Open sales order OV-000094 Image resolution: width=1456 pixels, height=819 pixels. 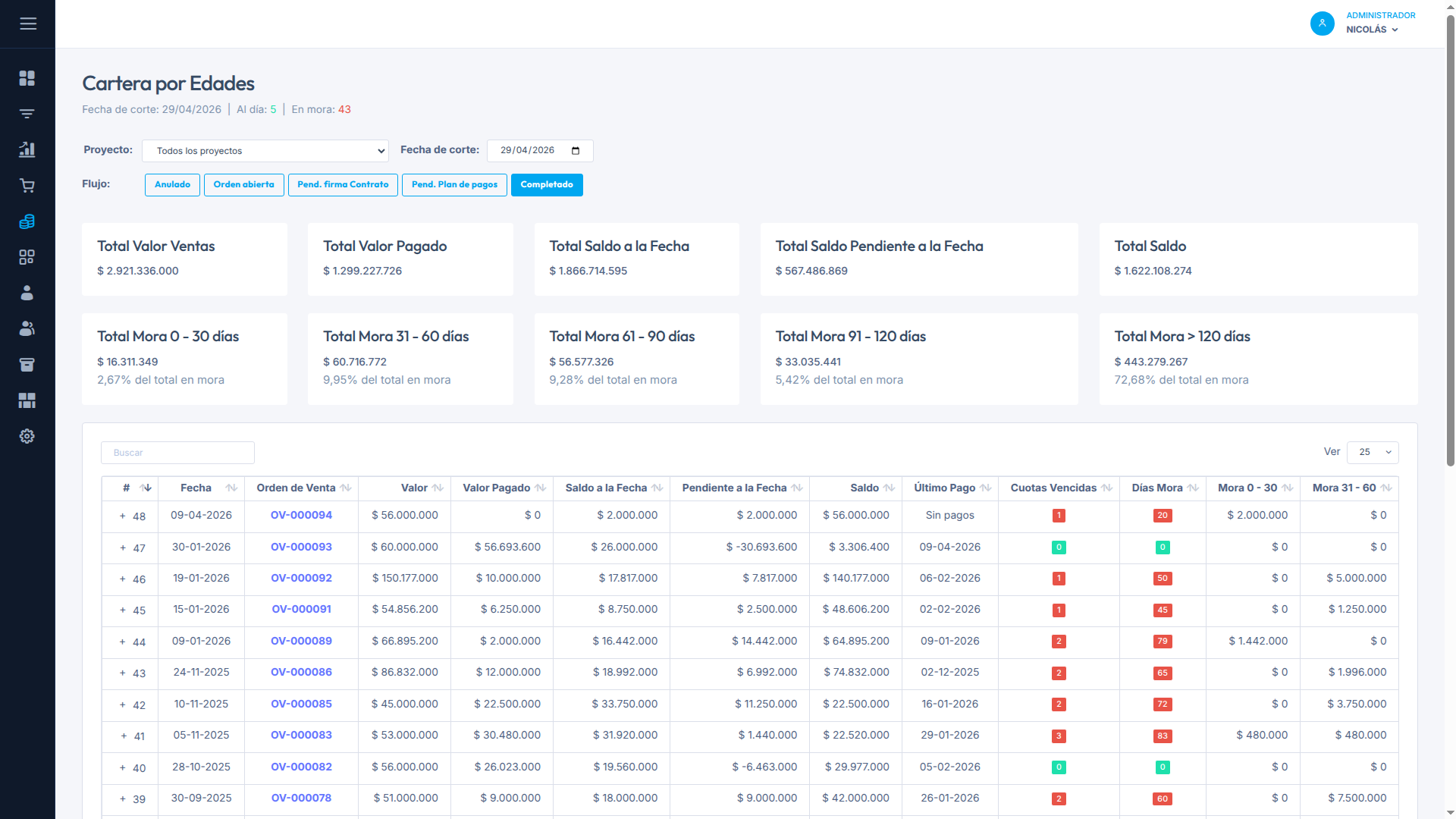tap(301, 516)
